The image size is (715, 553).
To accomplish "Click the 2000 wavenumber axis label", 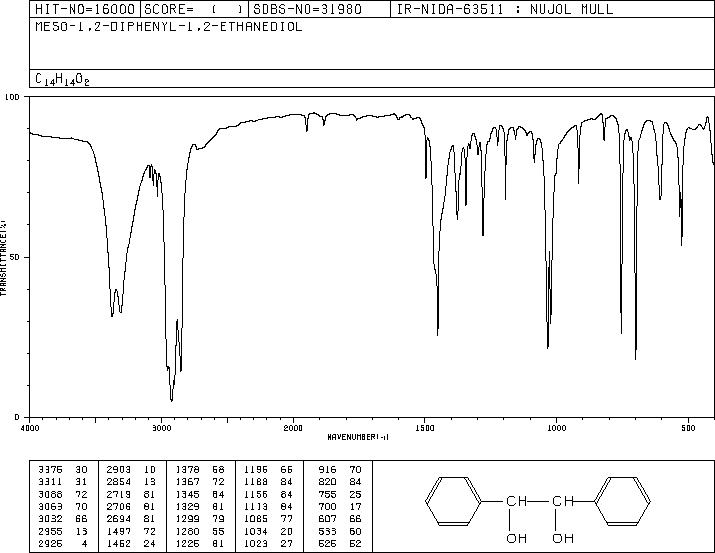I will (x=293, y=428).
